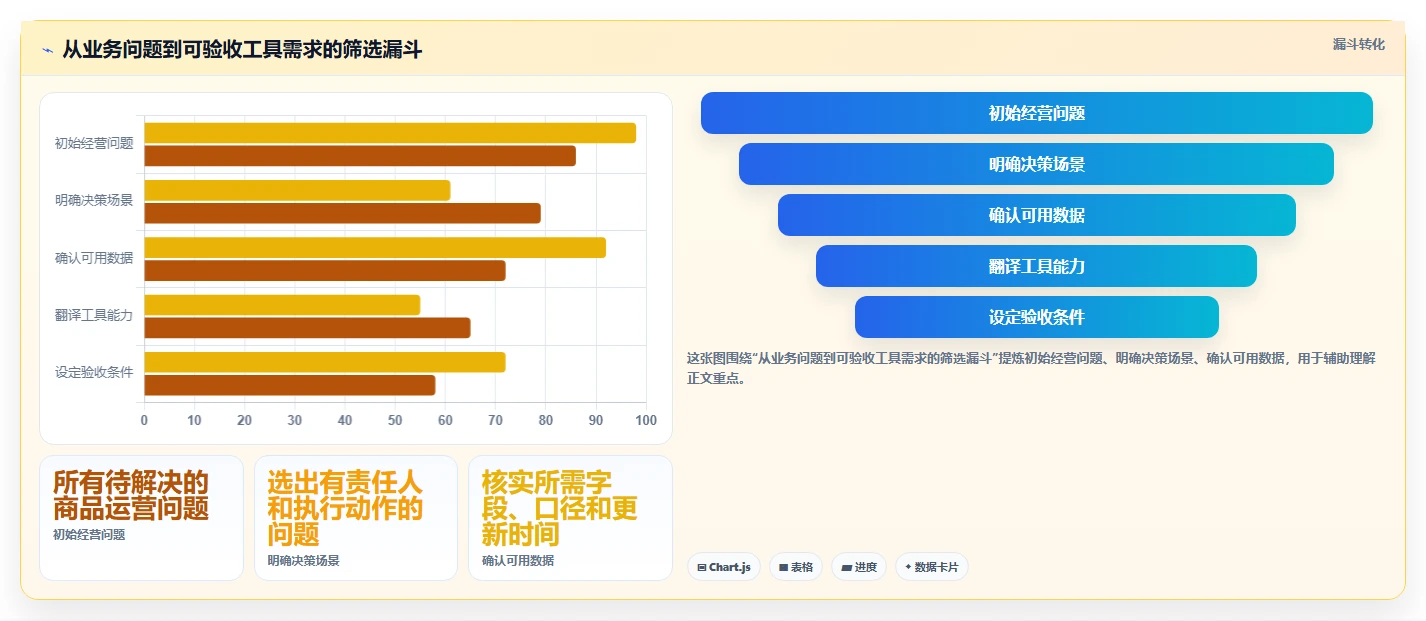This screenshot has width=1426, height=621.
Task: Click the brown bar for 明确决策场景
Action: [x=343, y=213]
